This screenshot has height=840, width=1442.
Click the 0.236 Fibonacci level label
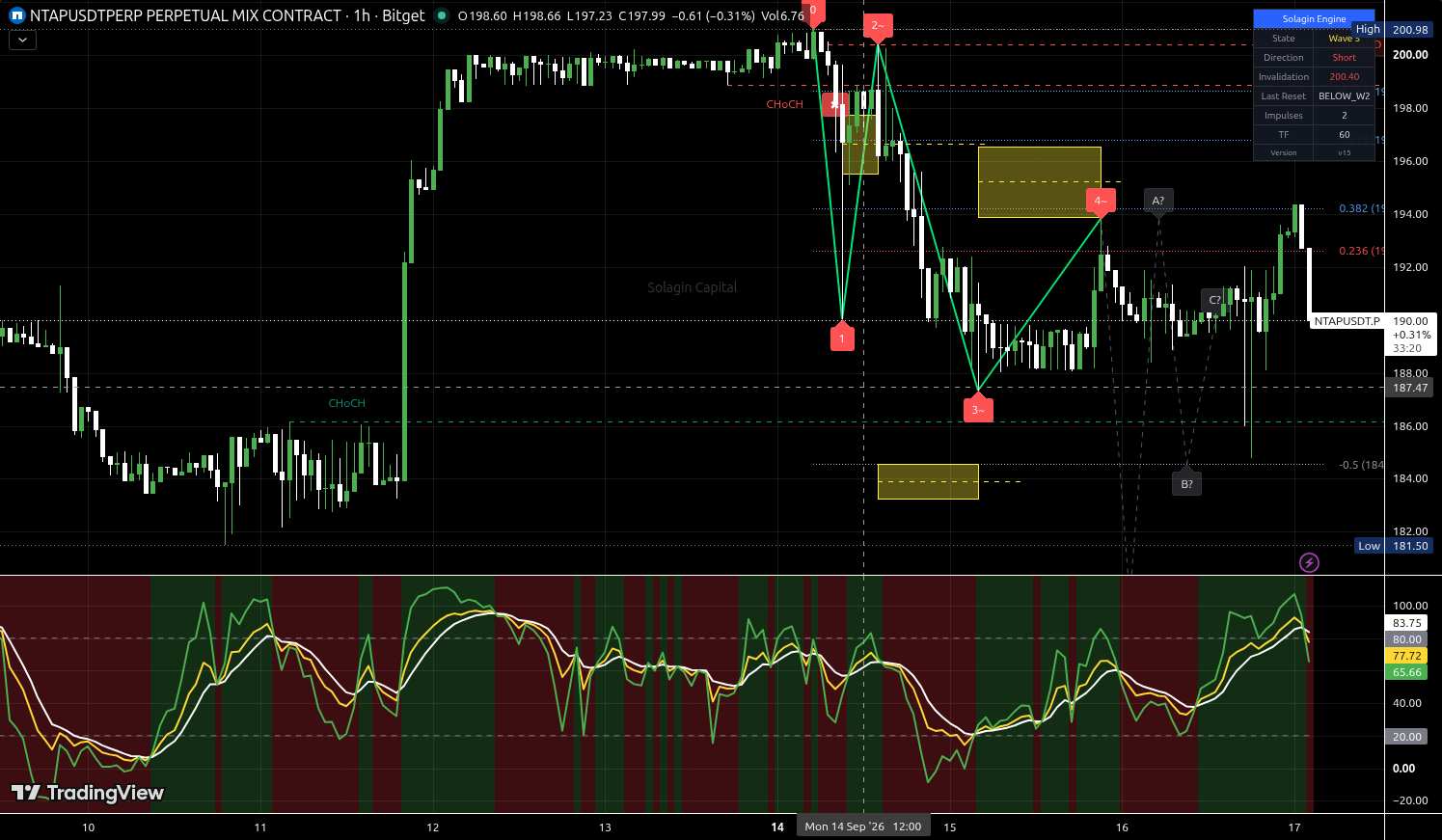[x=1361, y=251]
